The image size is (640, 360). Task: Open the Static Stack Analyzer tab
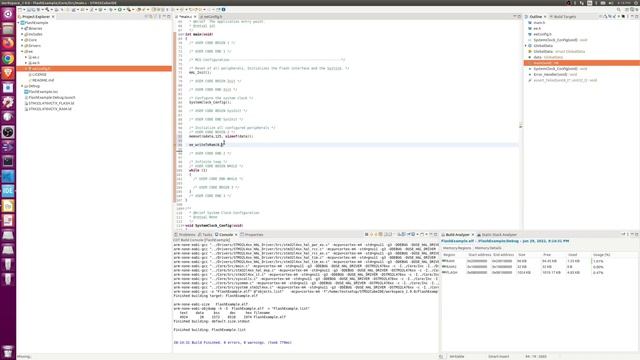497,235
